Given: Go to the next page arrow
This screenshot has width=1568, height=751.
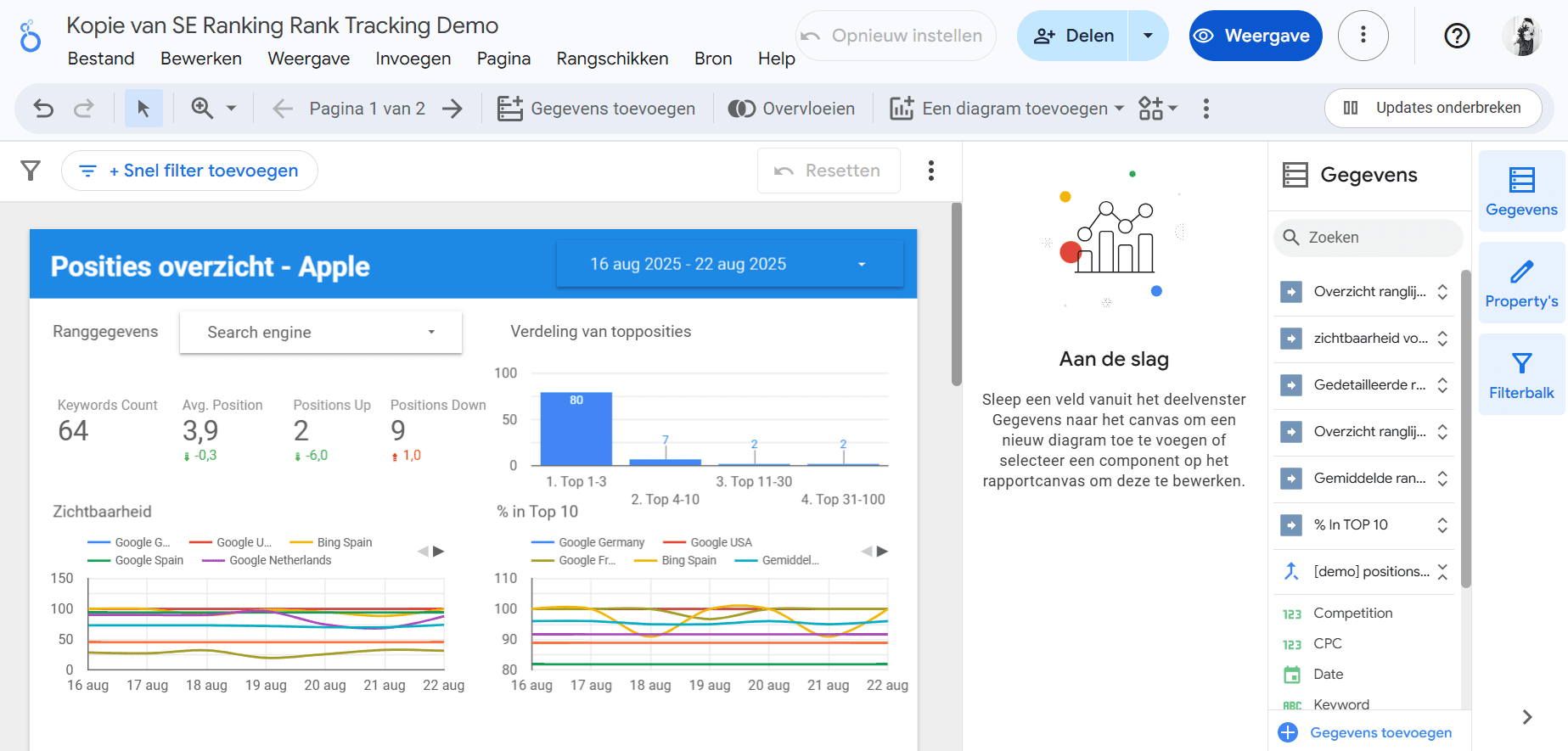Looking at the screenshot, I should tap(452, 109).
